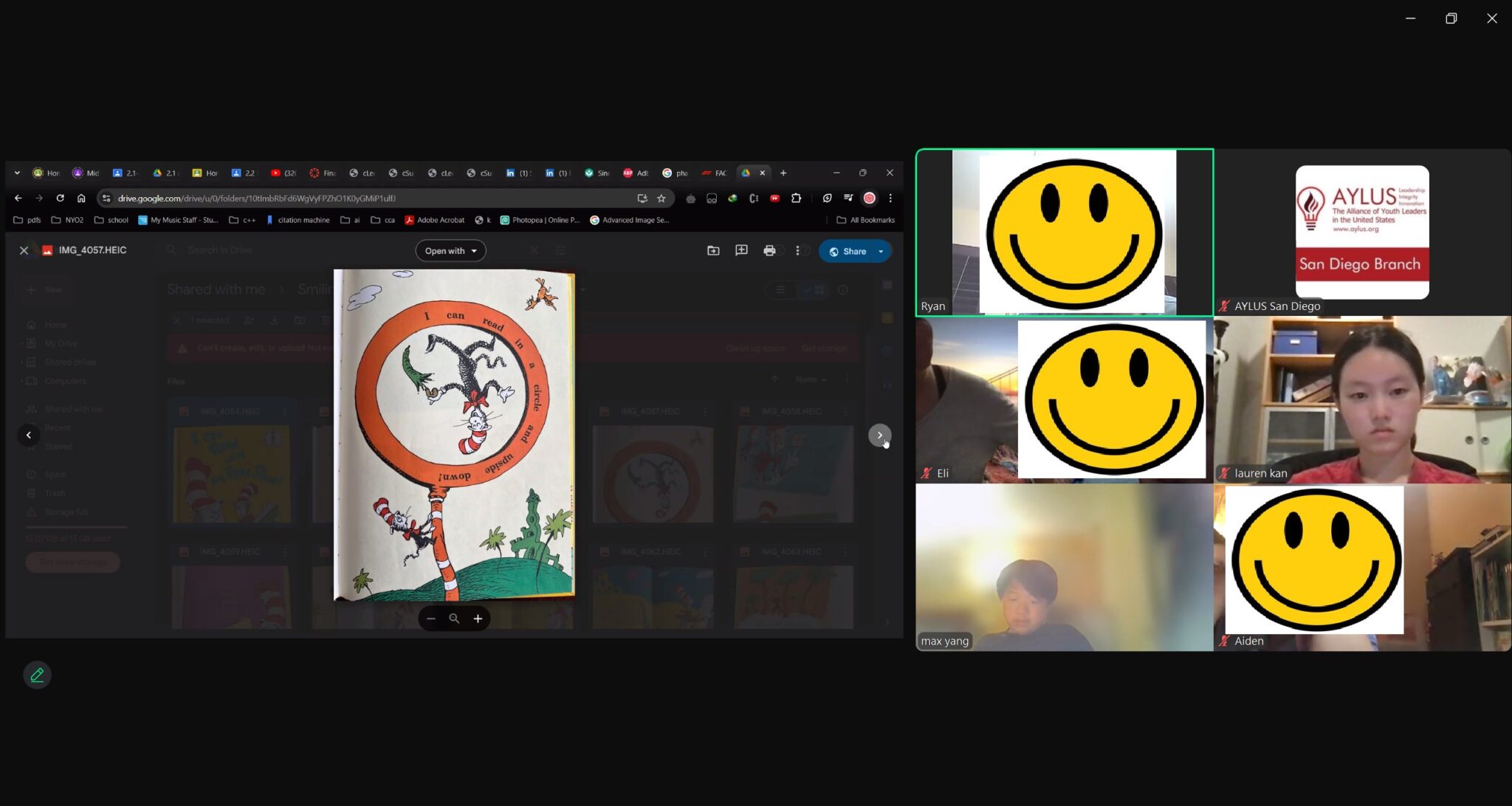This screenshot has width=1512, height=806.
Task: Switch to the Adblock Plus tab
Action: pos(635,173)
